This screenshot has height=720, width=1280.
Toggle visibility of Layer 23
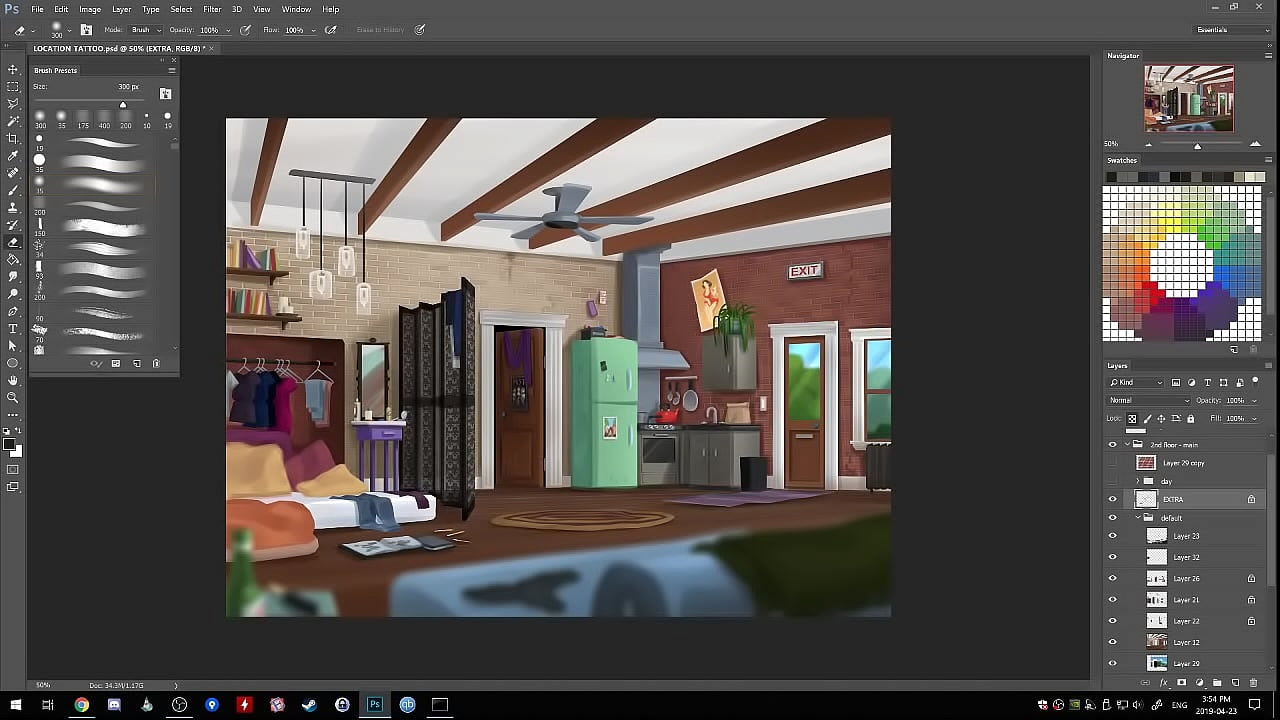pyautogui.click(x=1112, y=536)
